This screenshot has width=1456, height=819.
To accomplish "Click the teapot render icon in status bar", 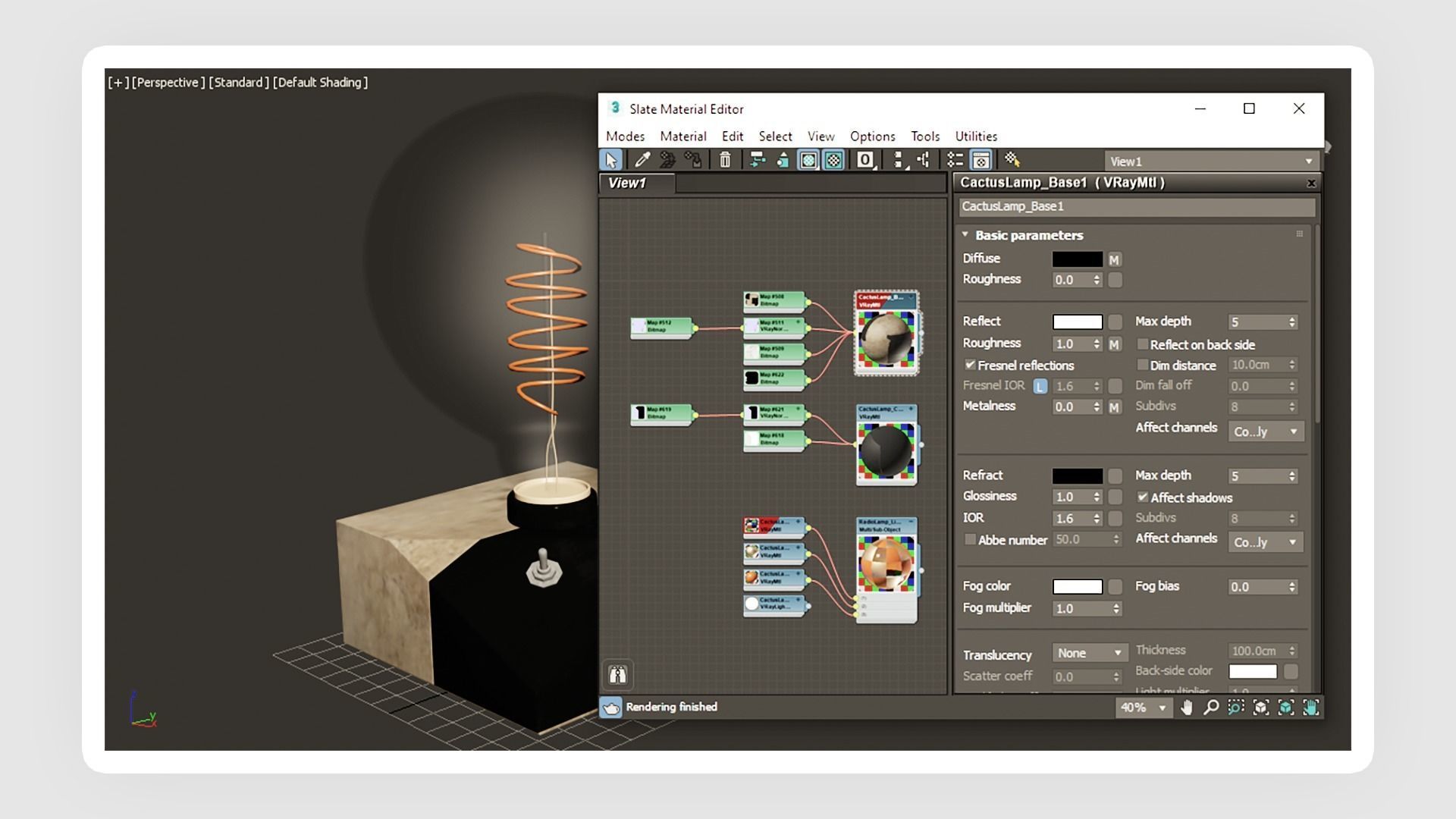I will (610, 708).
